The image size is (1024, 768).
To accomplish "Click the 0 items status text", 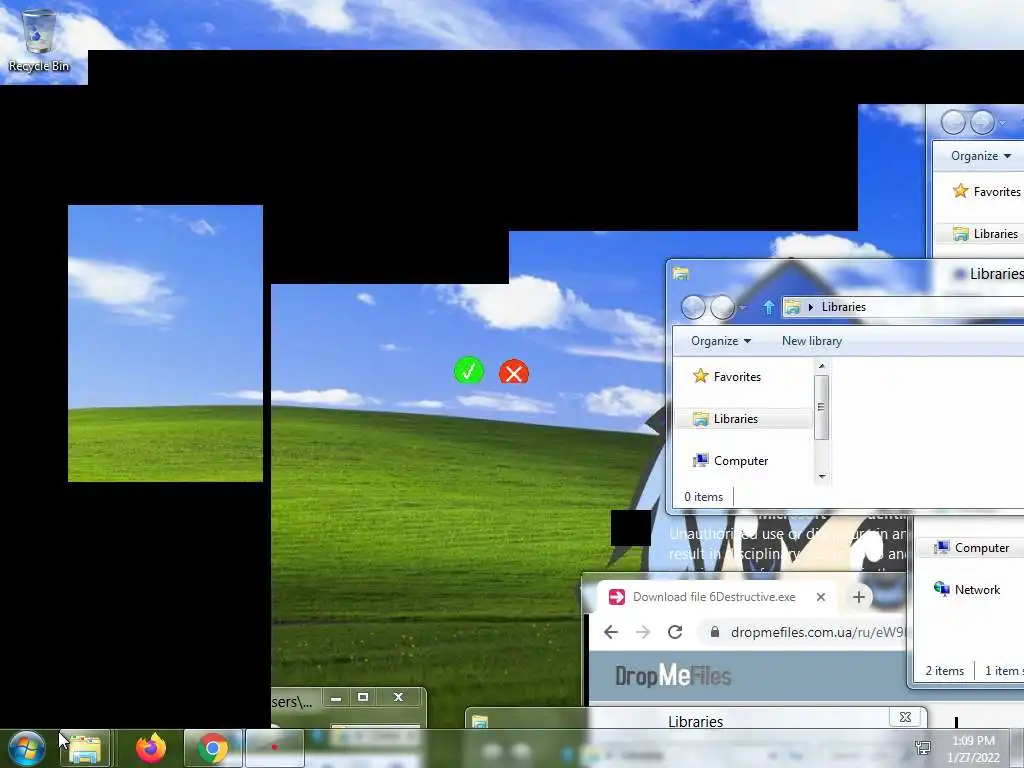I will [x=703, y=497].
